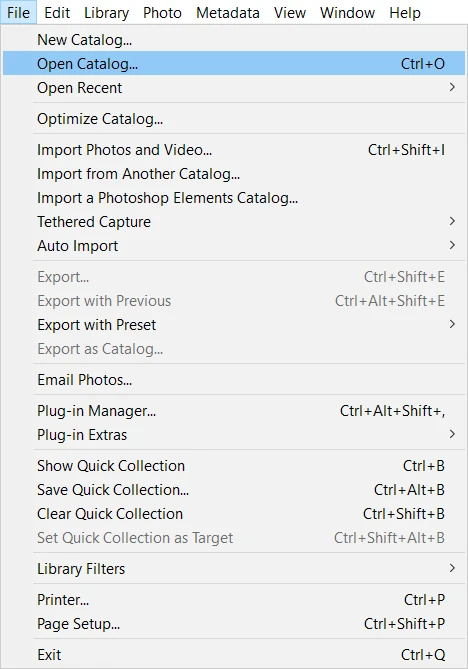The image size is (468, 669).
Task: Open the Plug-in Manager
Action: [234, 411]
